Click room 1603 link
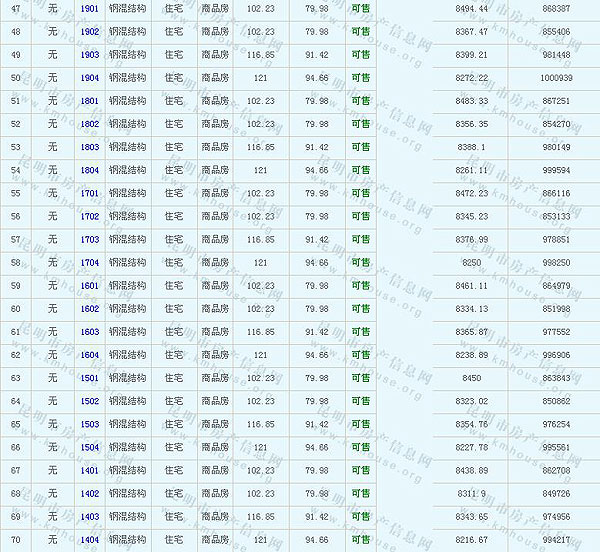600x552 pixels. coord(90,331)
